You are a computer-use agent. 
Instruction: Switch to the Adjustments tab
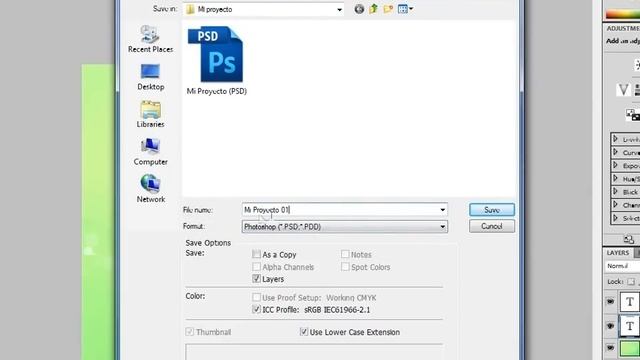[623, 28]
